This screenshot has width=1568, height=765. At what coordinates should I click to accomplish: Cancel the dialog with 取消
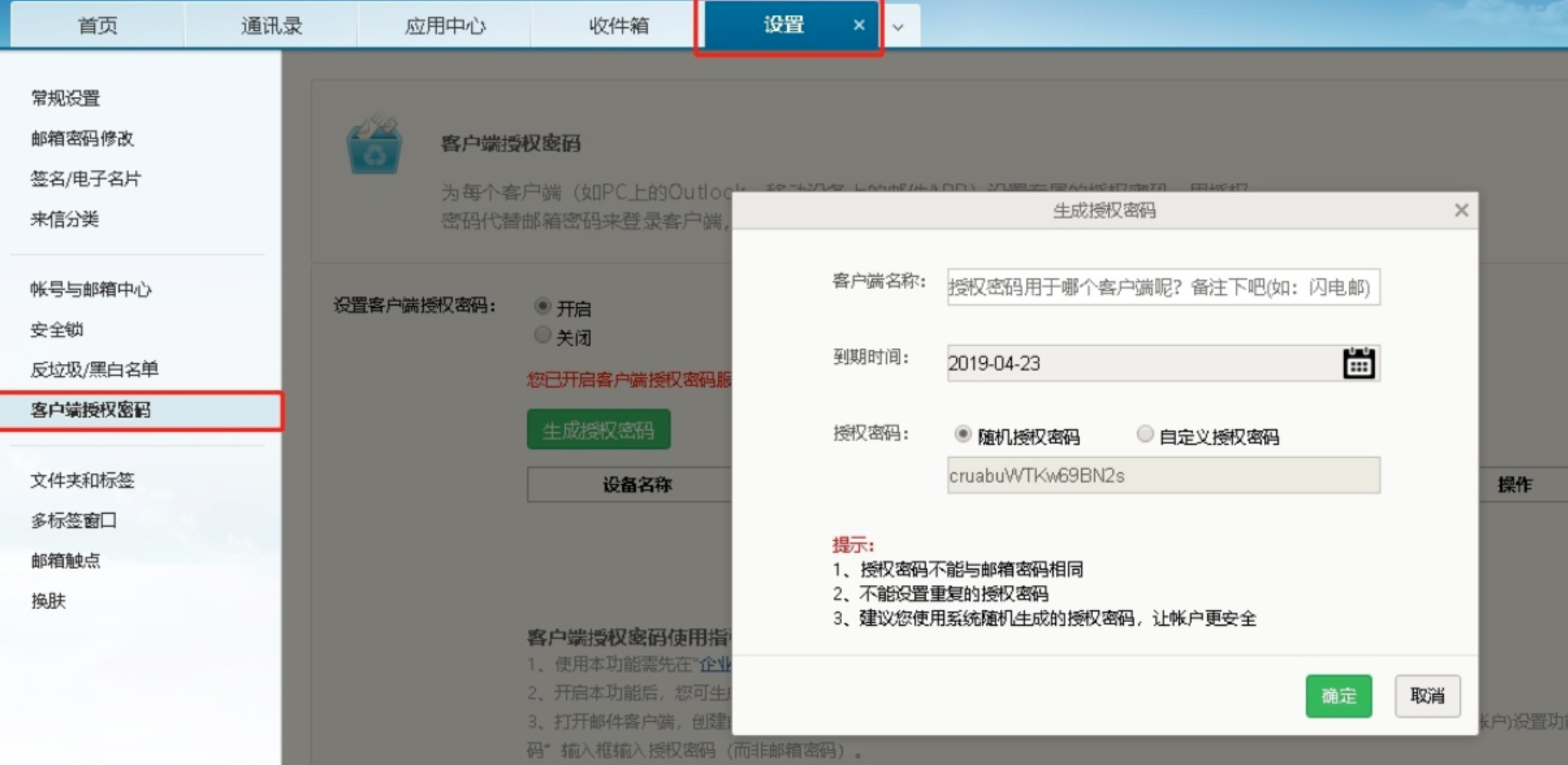click(1427, 695)
